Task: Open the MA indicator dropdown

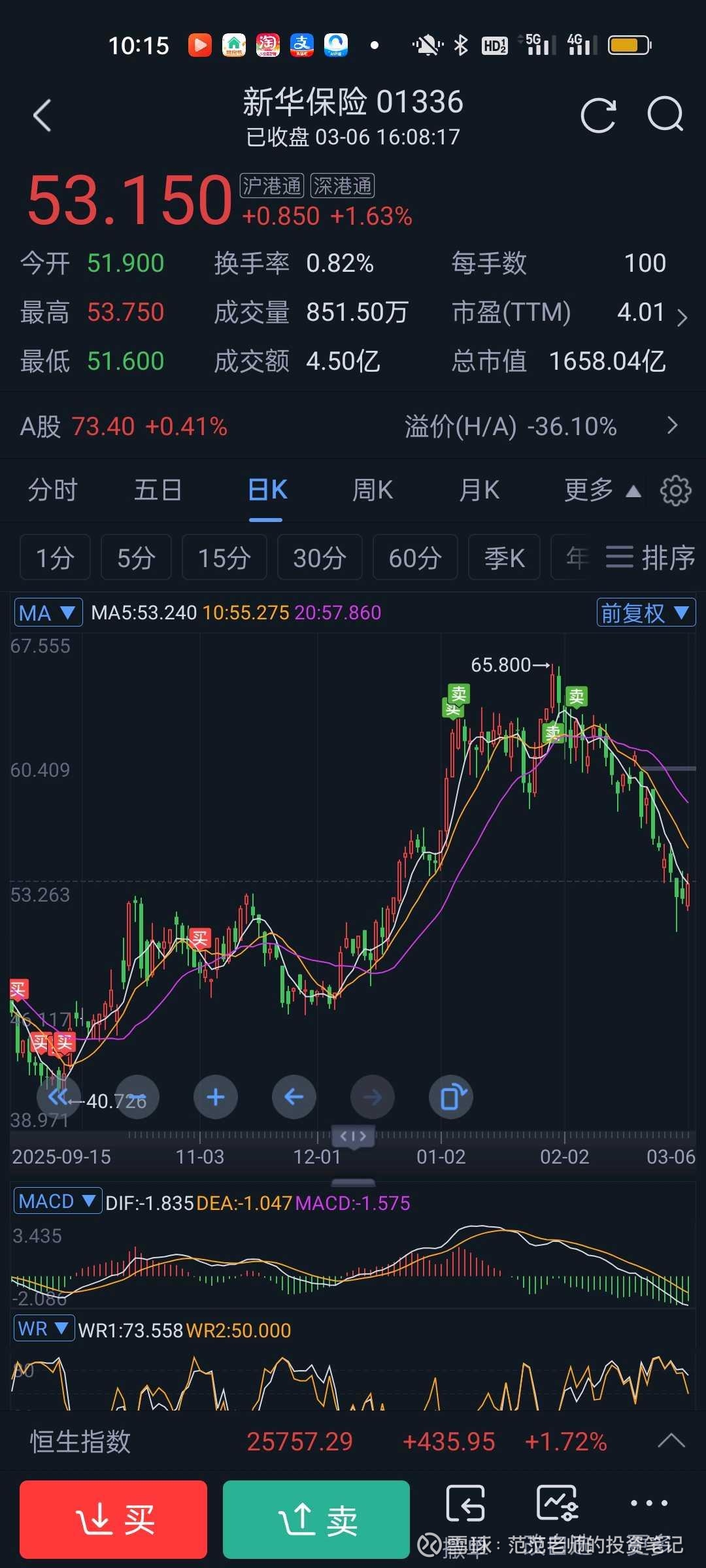Action: (48, 613)
